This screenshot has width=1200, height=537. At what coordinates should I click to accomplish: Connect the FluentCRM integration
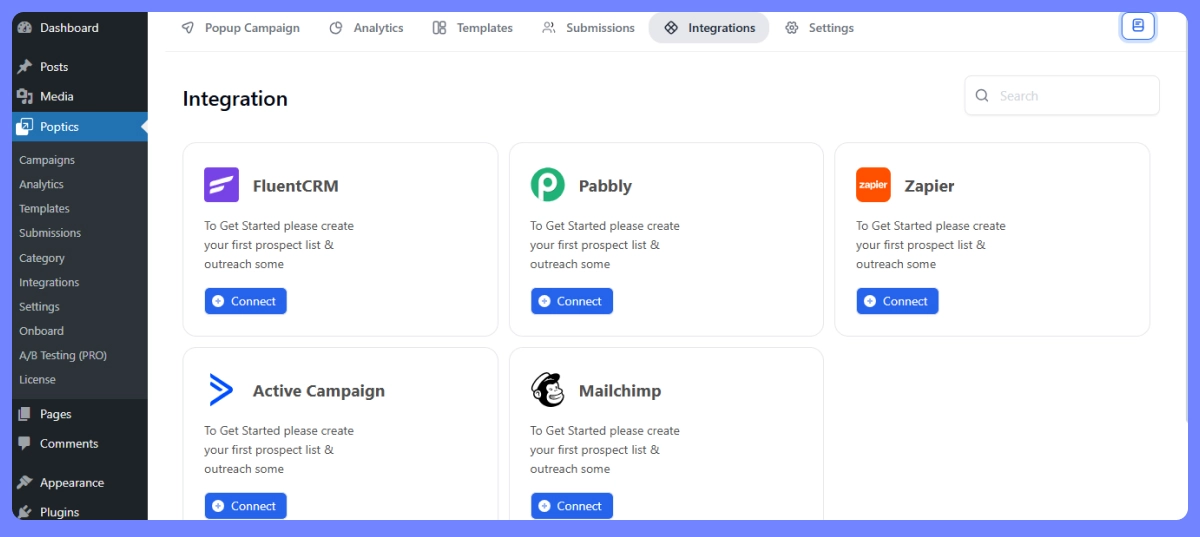point(245,301)
